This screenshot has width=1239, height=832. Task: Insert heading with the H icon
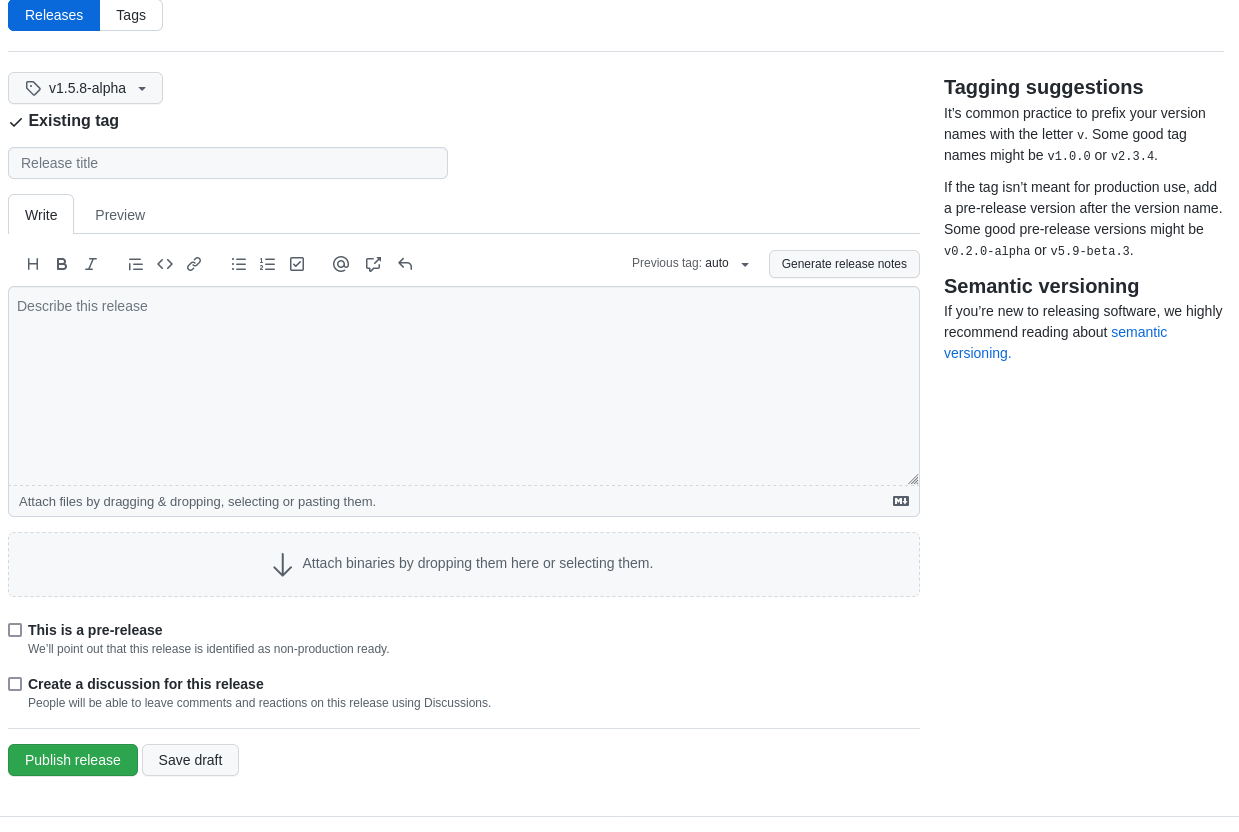tap(33, 264)
